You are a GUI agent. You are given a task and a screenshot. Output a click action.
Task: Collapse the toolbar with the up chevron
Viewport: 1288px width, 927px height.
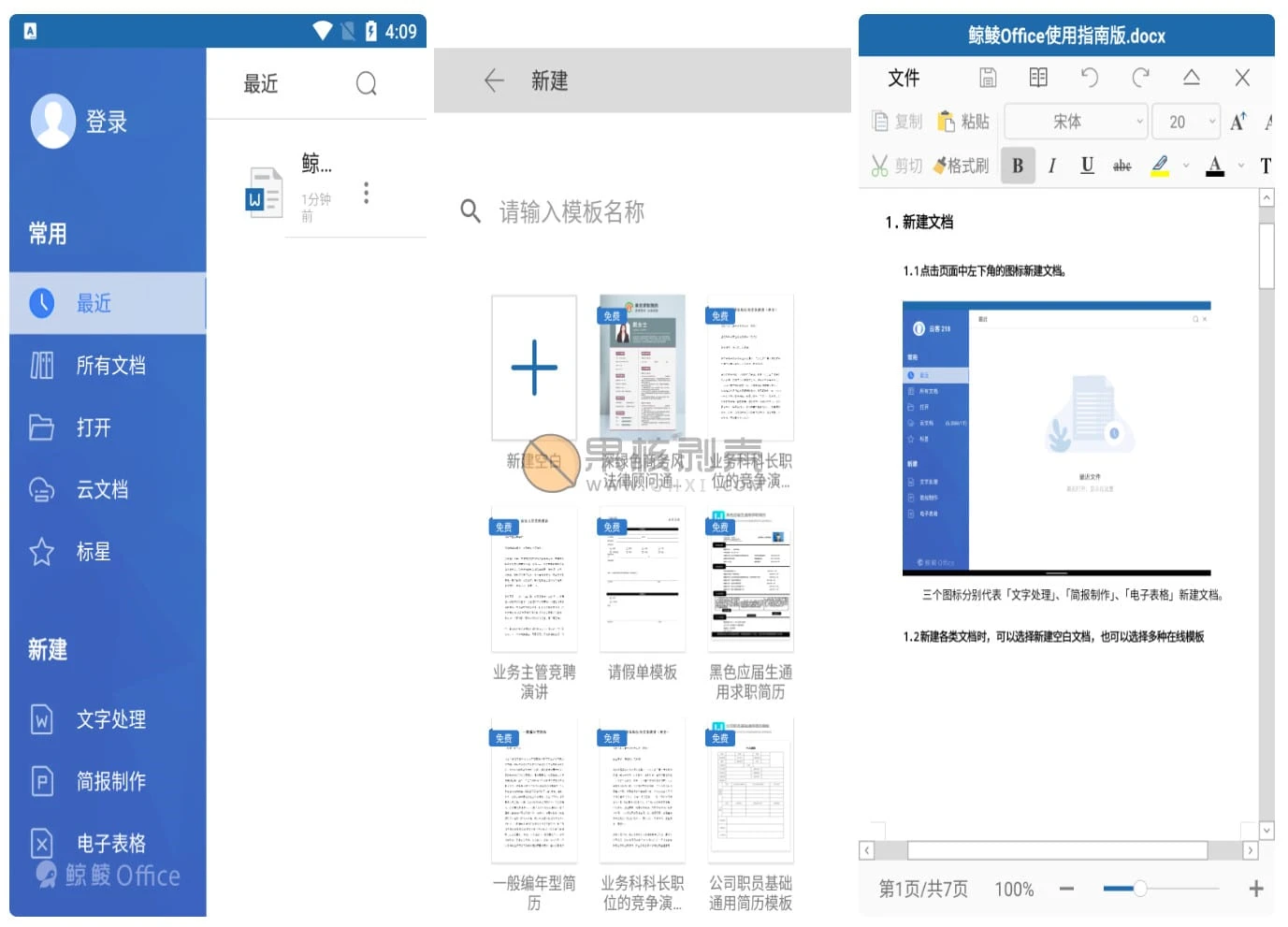[x=1191, y=77]
